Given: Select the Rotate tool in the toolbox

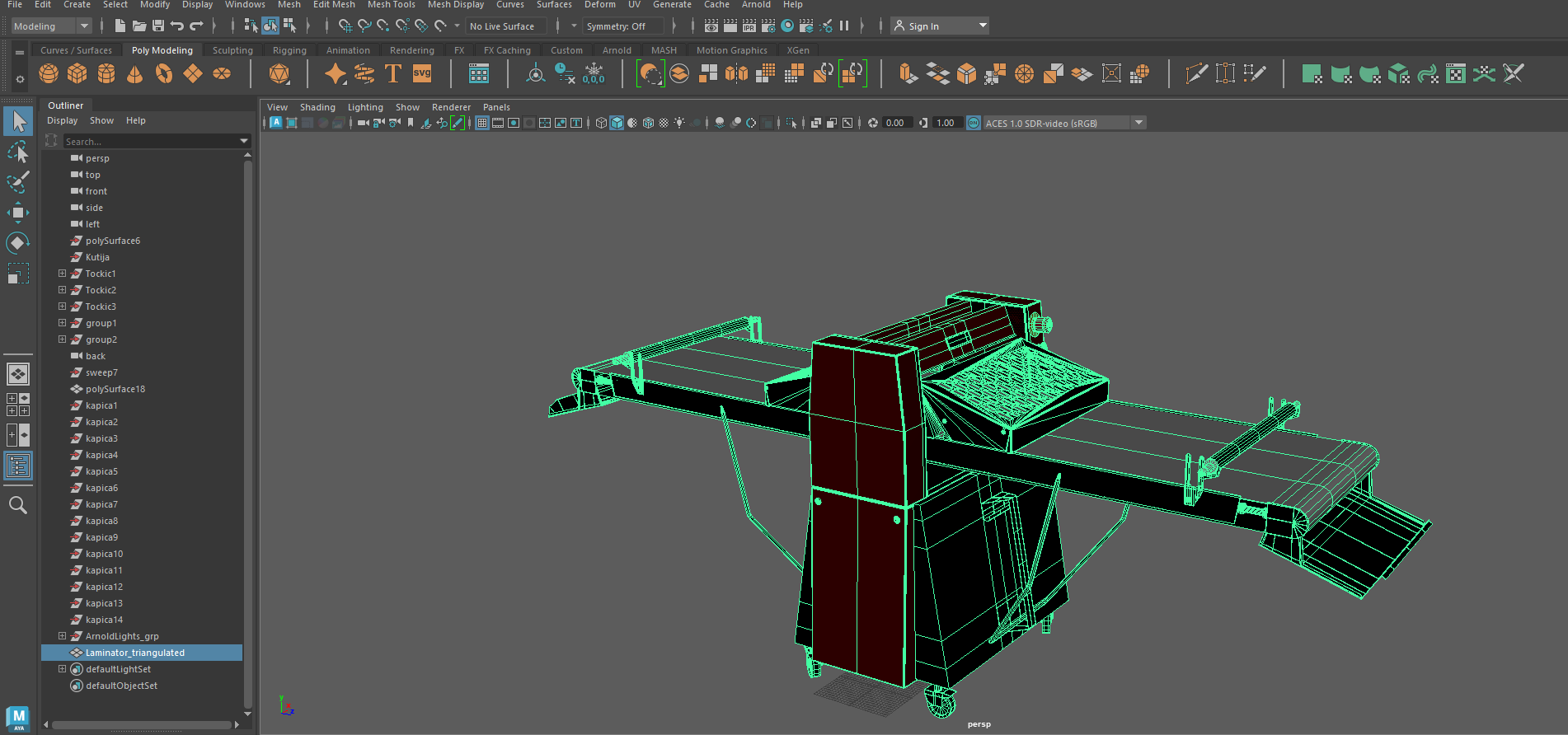Looking at the screenshot, I should (17, 243).
